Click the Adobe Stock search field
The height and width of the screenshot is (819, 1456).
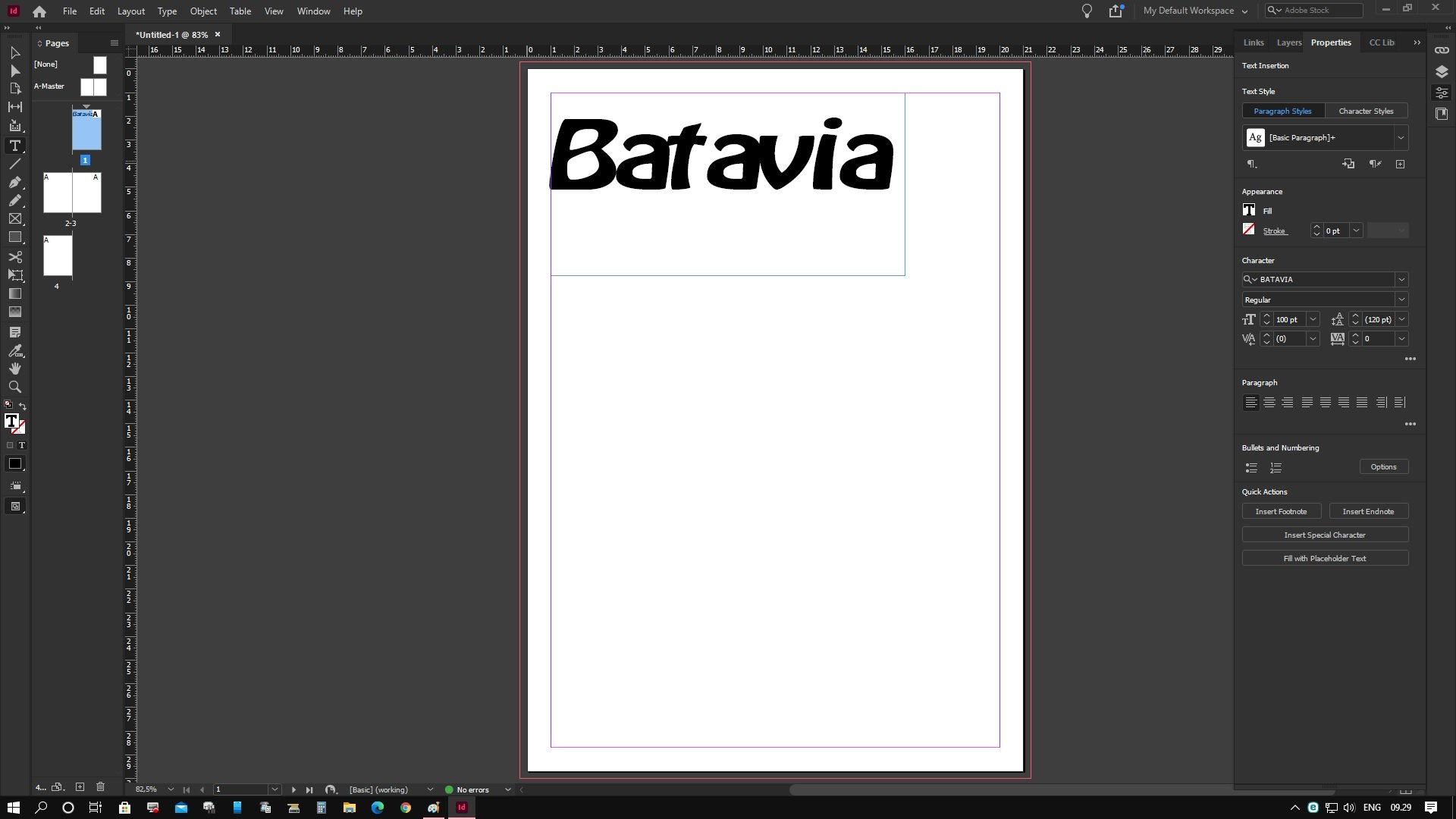click(1314, 11)
